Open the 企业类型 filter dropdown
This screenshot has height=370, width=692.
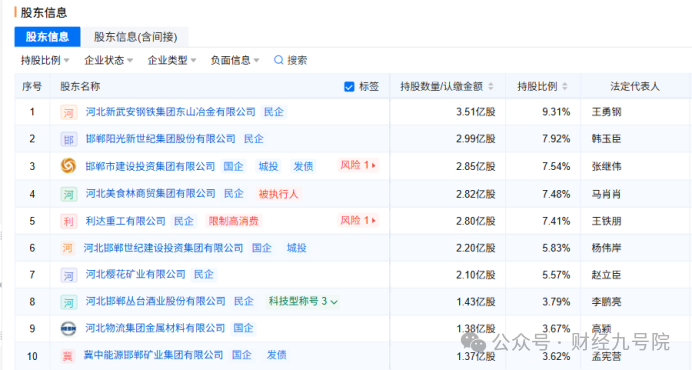172,60
